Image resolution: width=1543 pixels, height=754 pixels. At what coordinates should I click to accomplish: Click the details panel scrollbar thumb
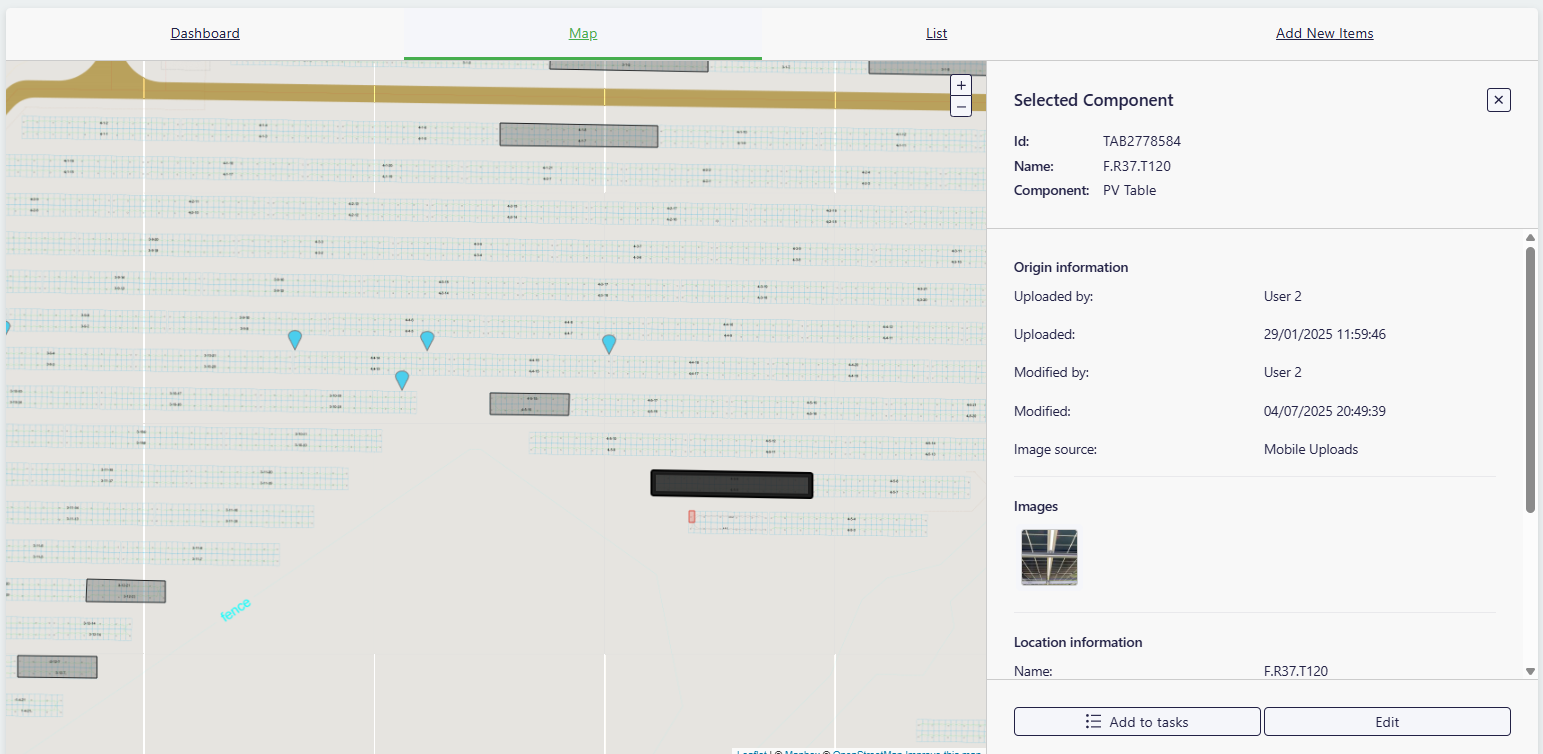coord(1530,380)
